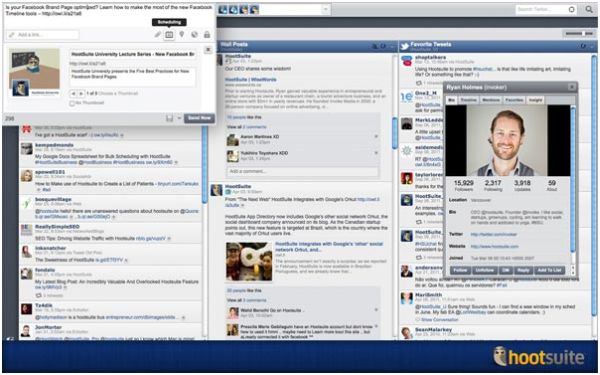Select fourth profile avatar in profile picker
The image size is (600, 375).
[x=254, y=10]
